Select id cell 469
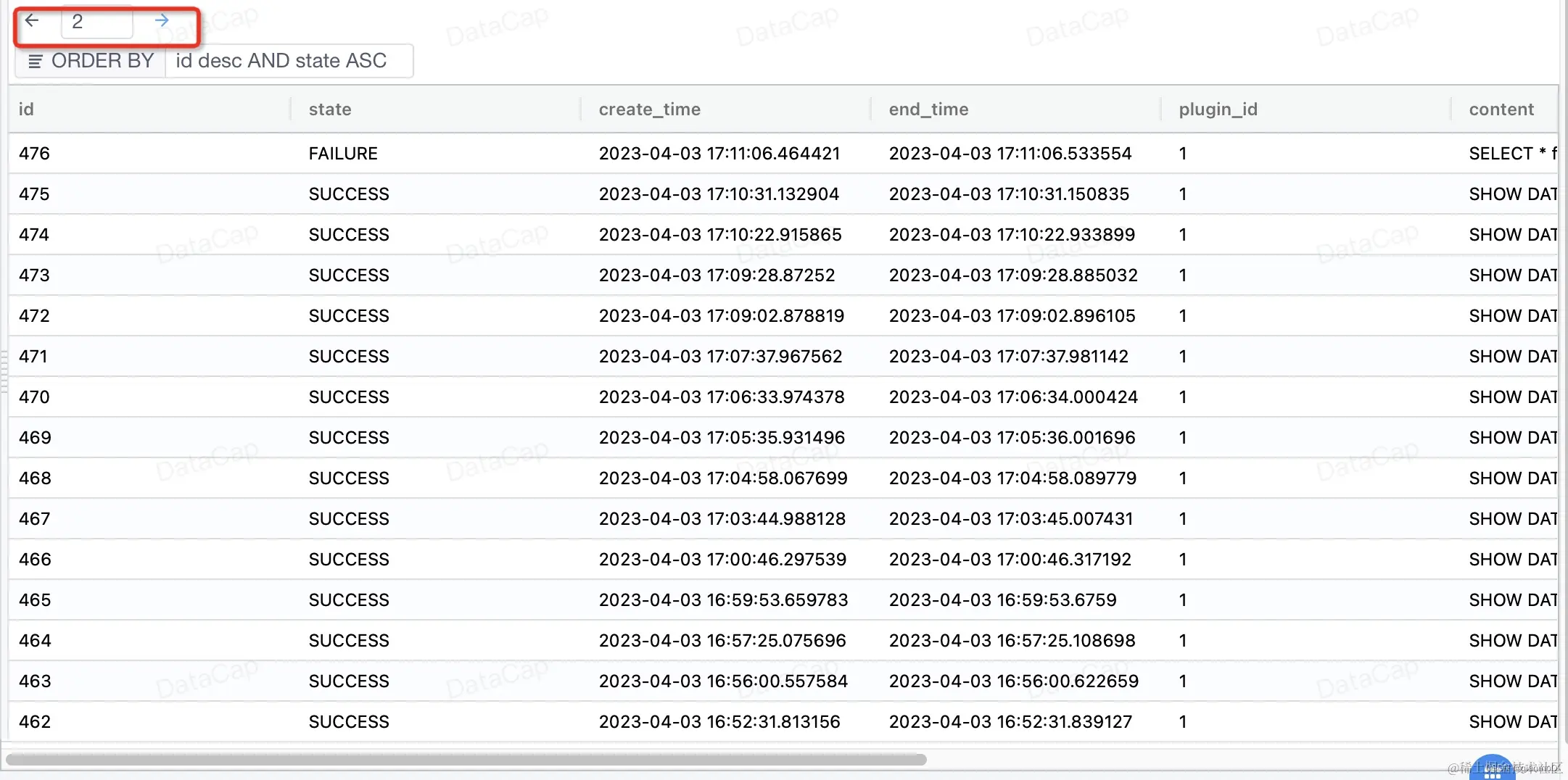This screenshot has height=780, width=1568. click(x=35, y=438)
